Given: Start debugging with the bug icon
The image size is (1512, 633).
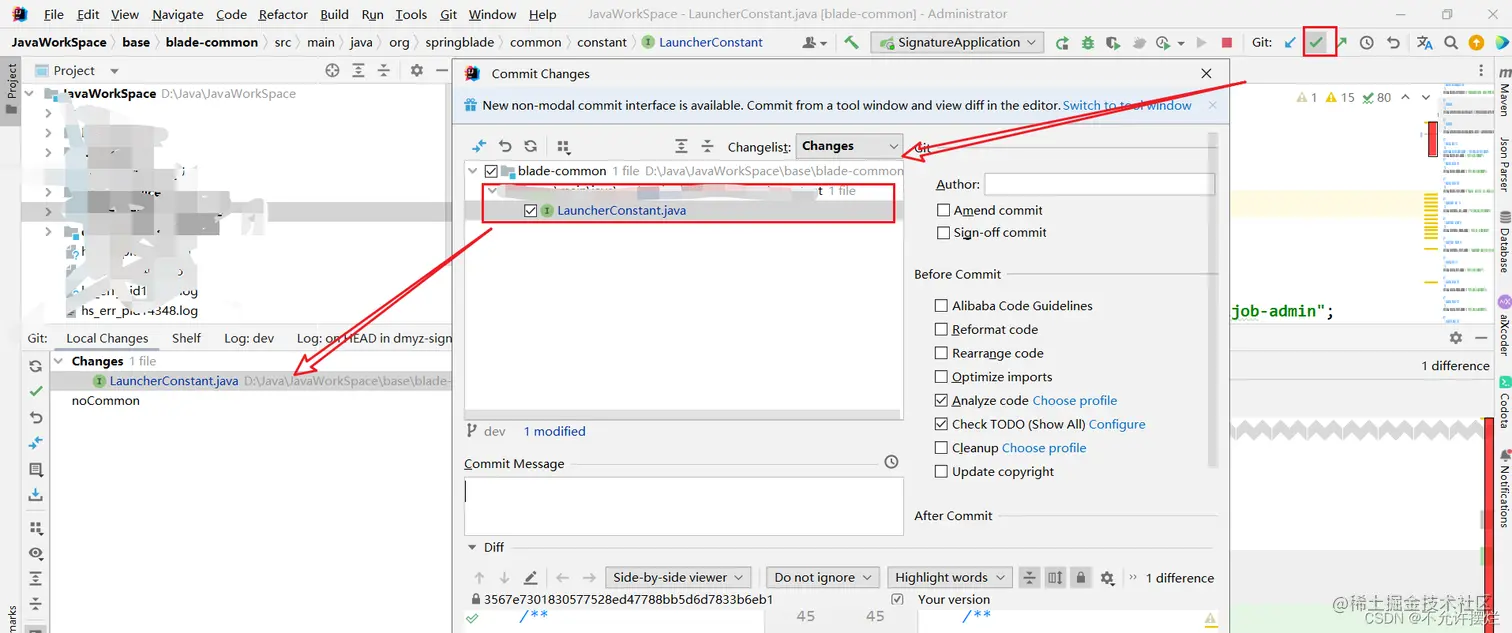Looking at the screenshot, I should tap(1087, 42).
